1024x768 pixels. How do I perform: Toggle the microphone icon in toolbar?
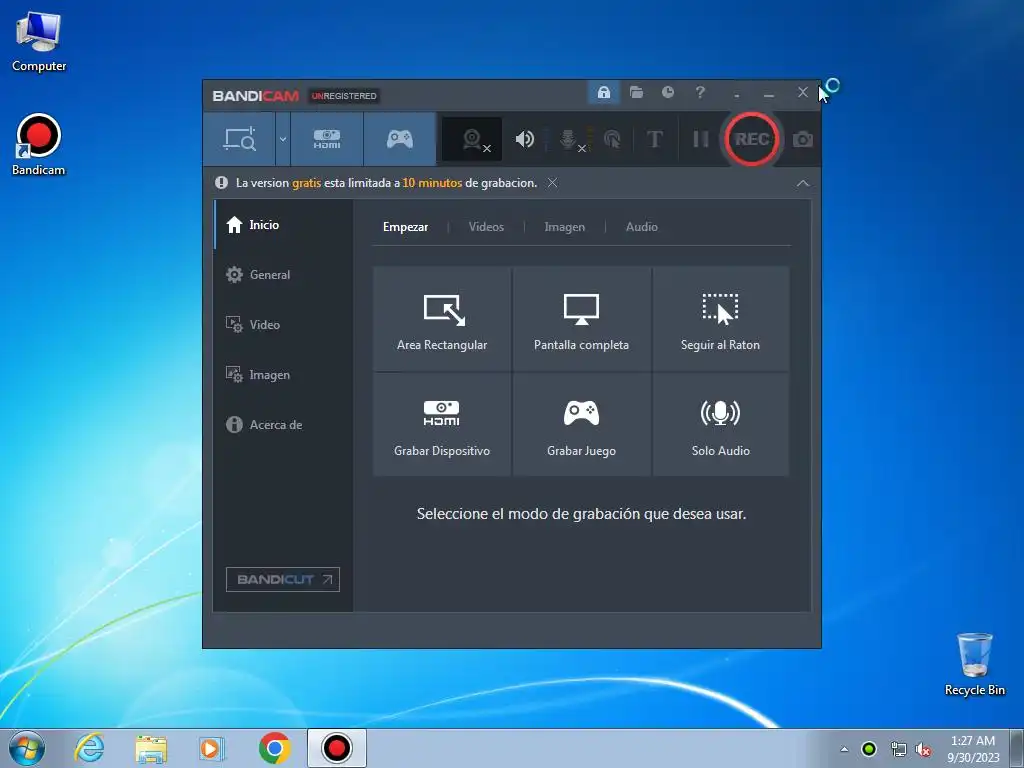pyautogui.click(x=569, y=139)
